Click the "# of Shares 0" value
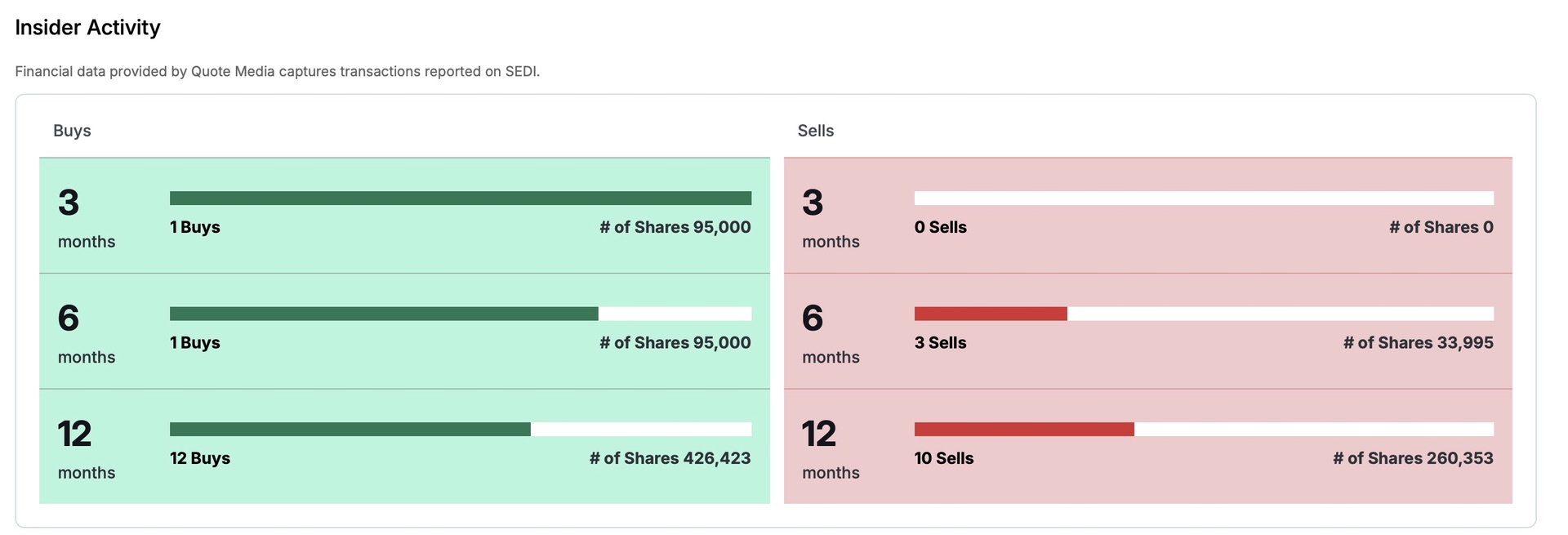This screenshot has width=1568, height=535. click(x=1441, y=227)
